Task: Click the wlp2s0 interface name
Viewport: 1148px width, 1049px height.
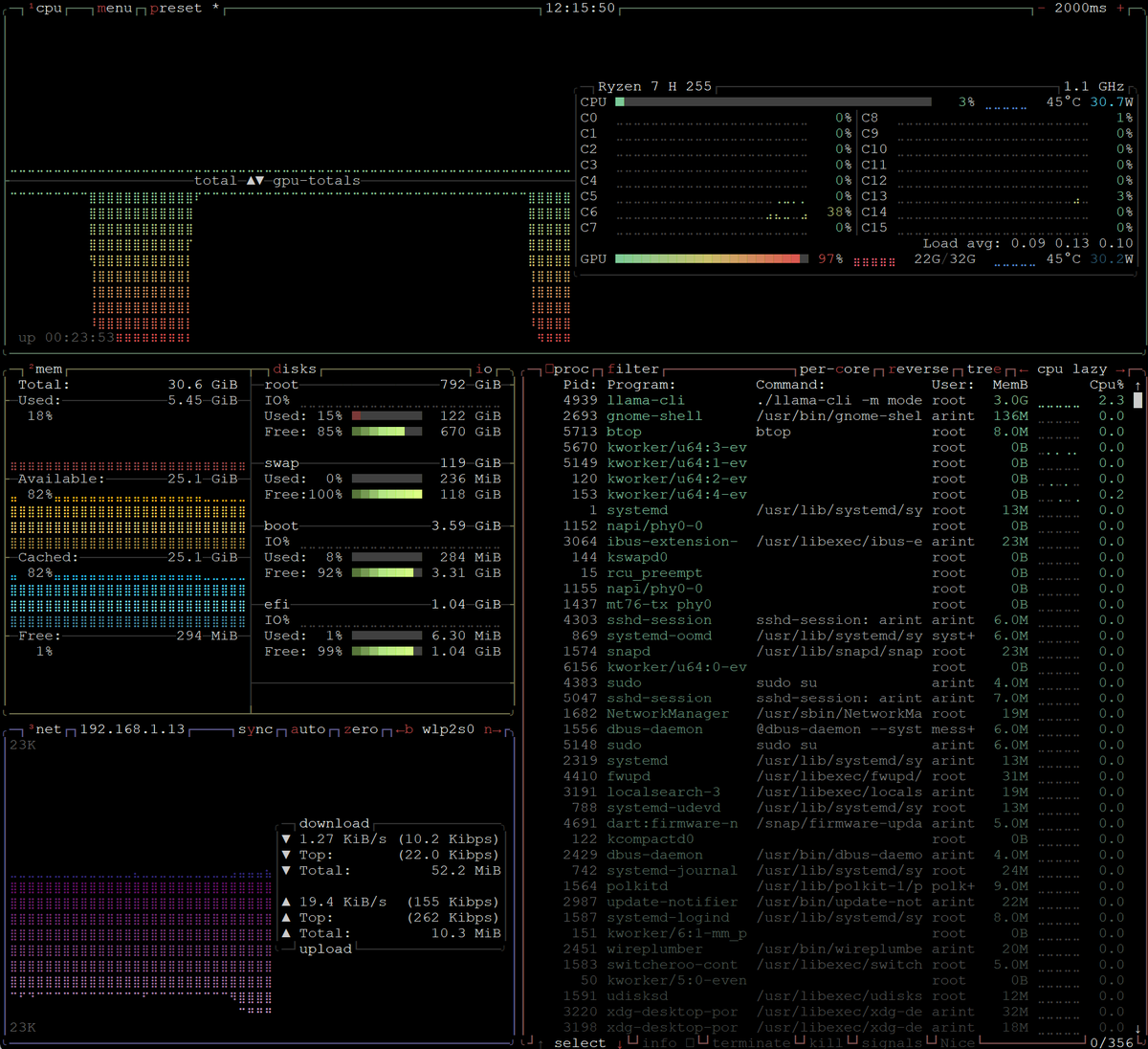Action: click(448, 729)
